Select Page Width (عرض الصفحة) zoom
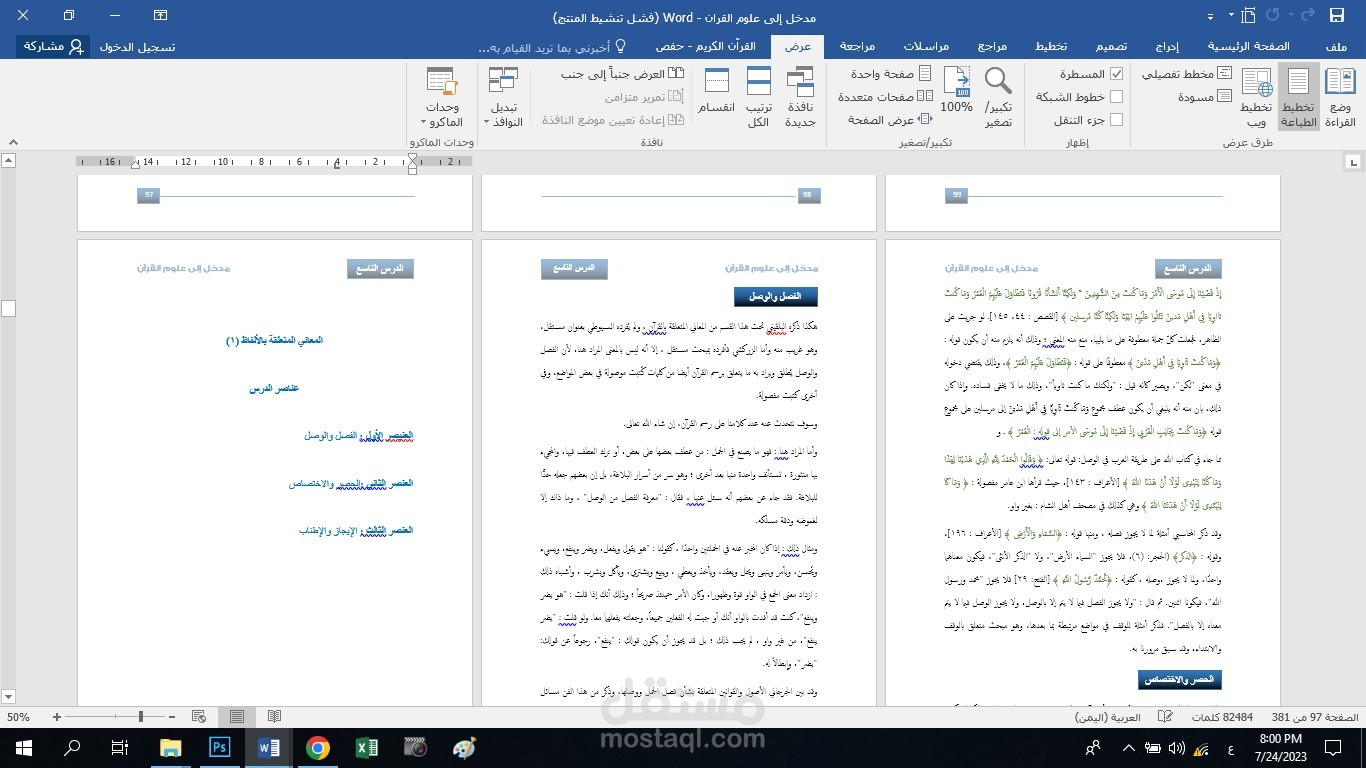The width and height of the screenshot is (1366, 768). coord(890,120)
